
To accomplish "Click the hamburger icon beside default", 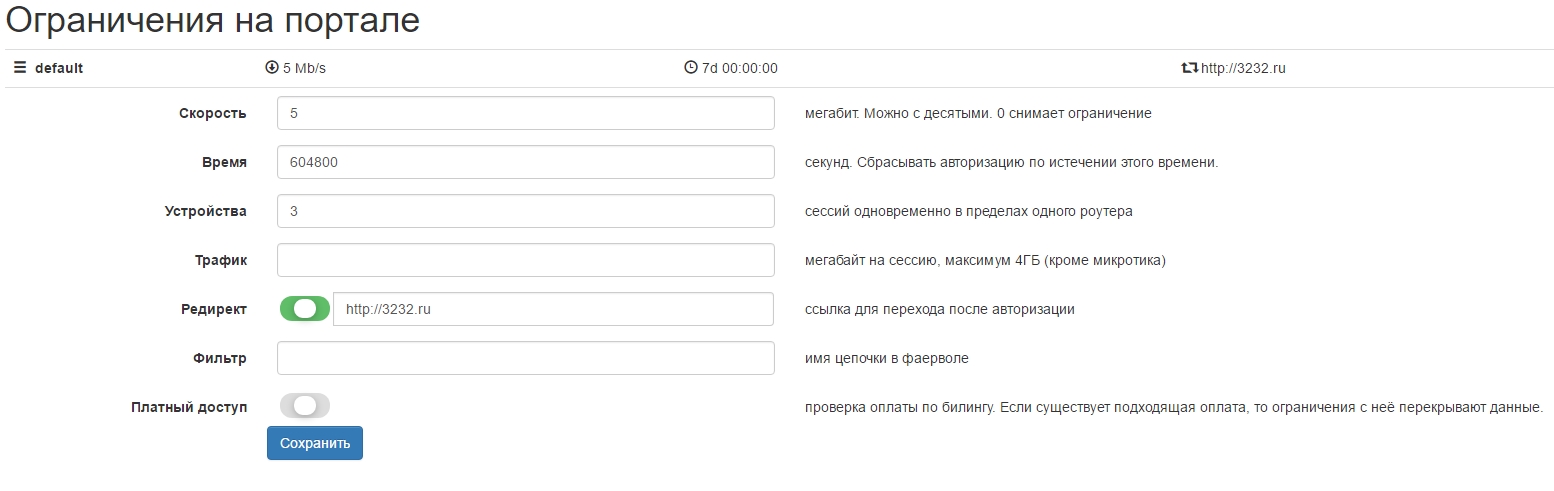I will [x=20, y=68].
